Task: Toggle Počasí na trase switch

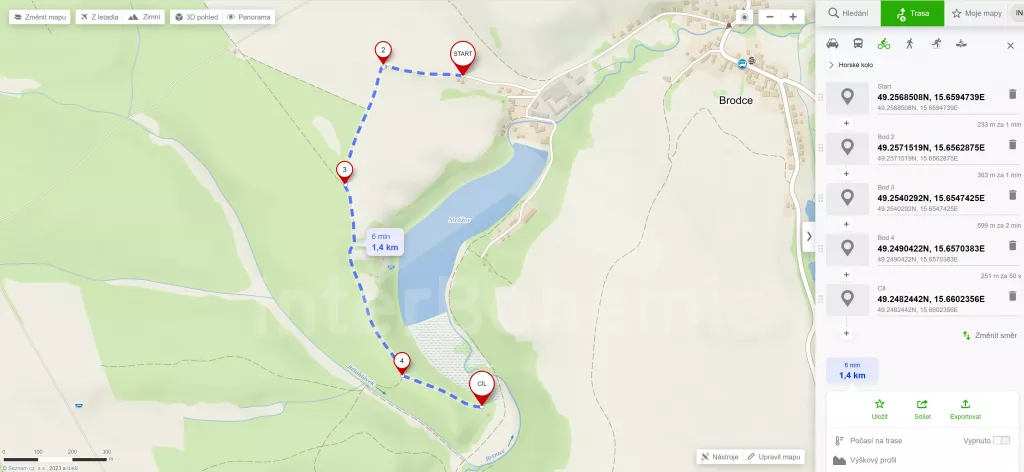Action: click(1001, 441)
